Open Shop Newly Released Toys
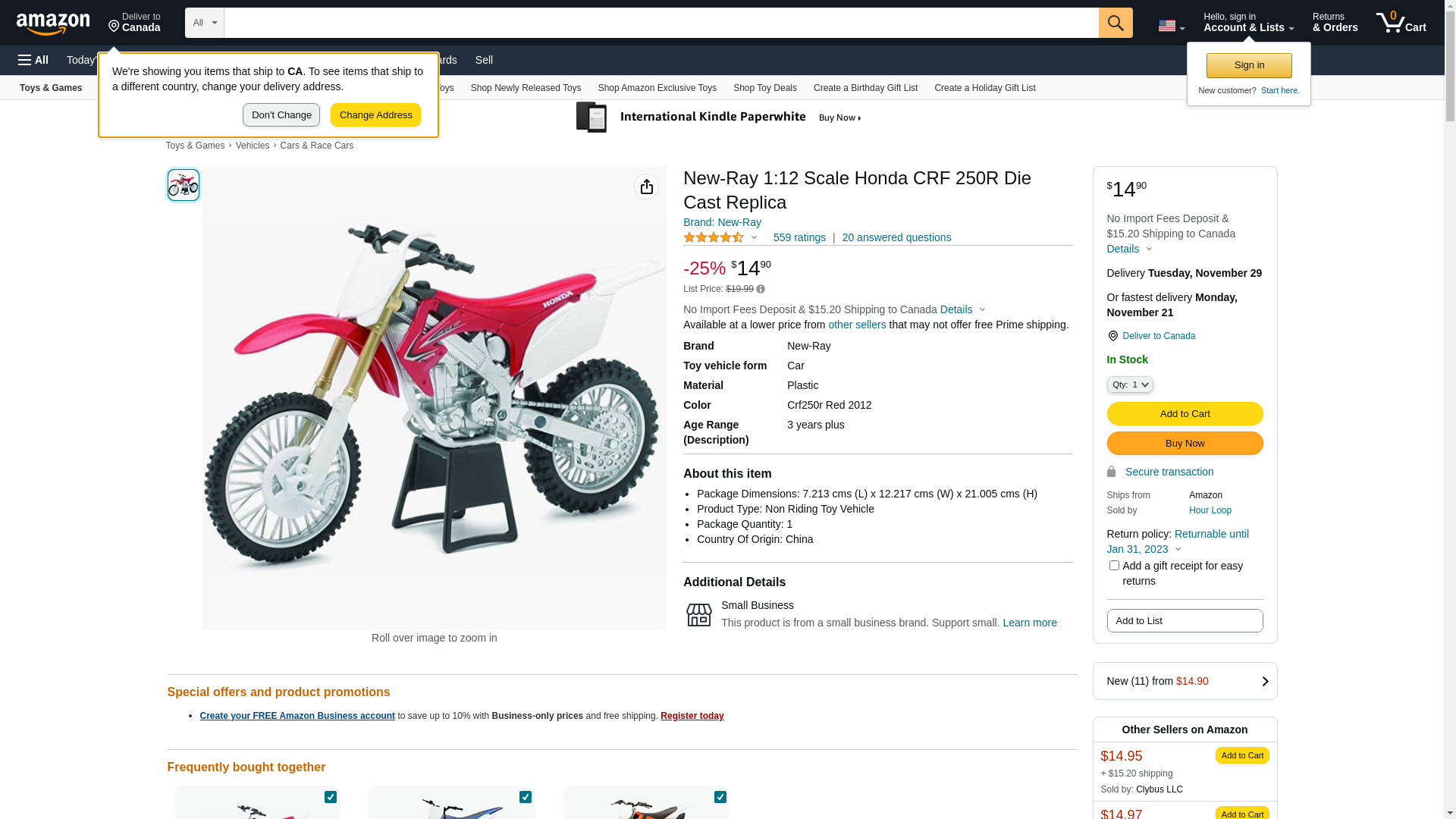 click(526, 88)
